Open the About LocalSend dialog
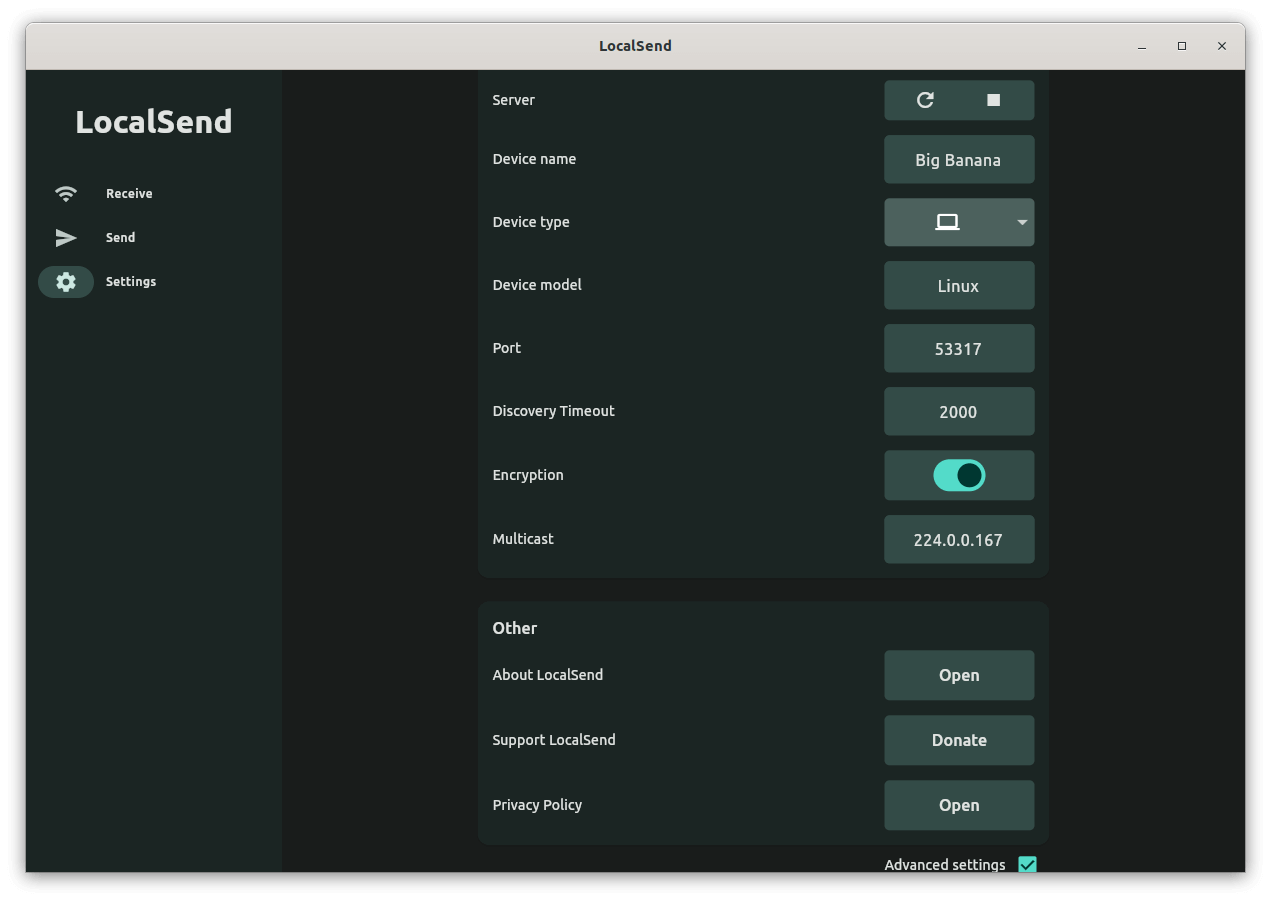The image size is (1271, 901). [x=958, y=675]
